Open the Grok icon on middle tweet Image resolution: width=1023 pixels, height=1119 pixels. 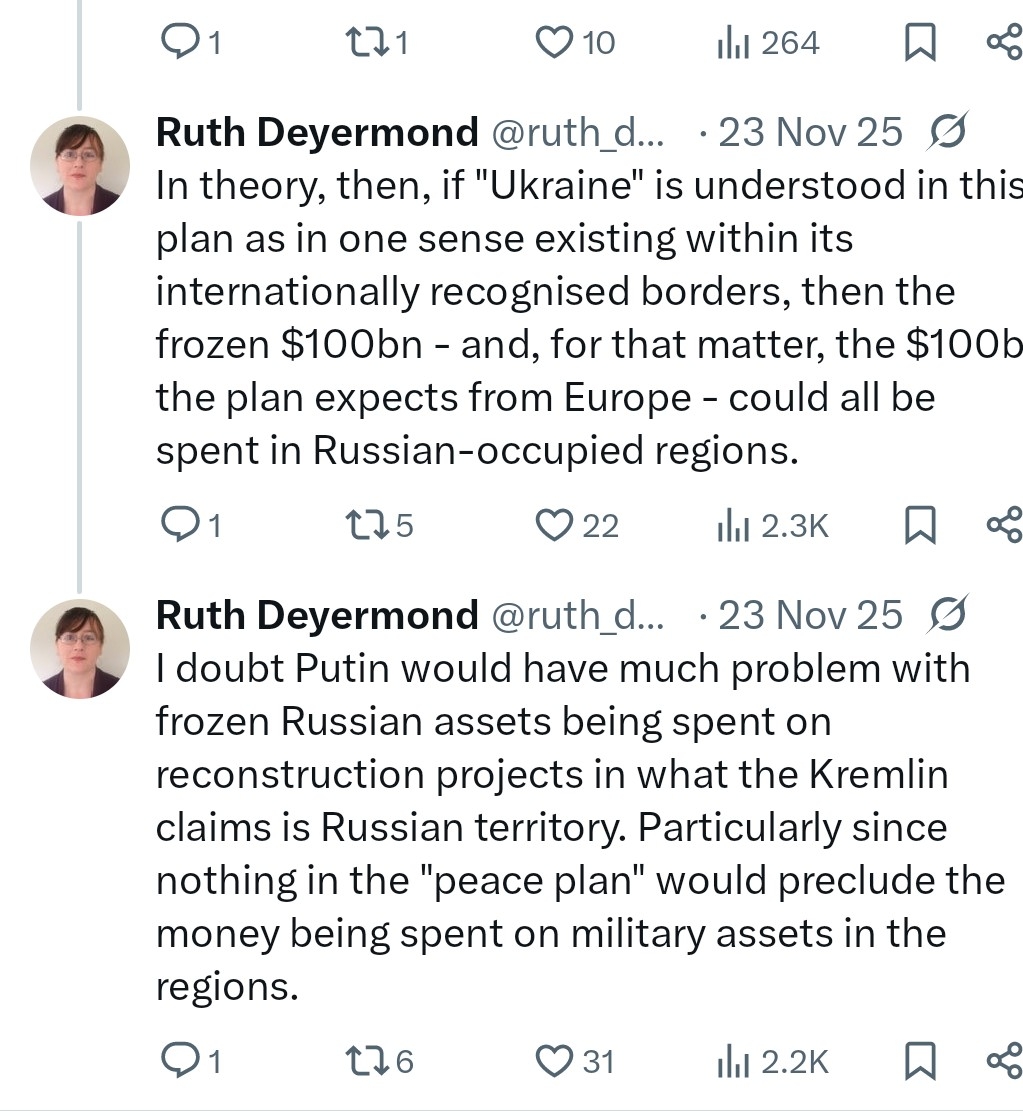pos(946,133)
